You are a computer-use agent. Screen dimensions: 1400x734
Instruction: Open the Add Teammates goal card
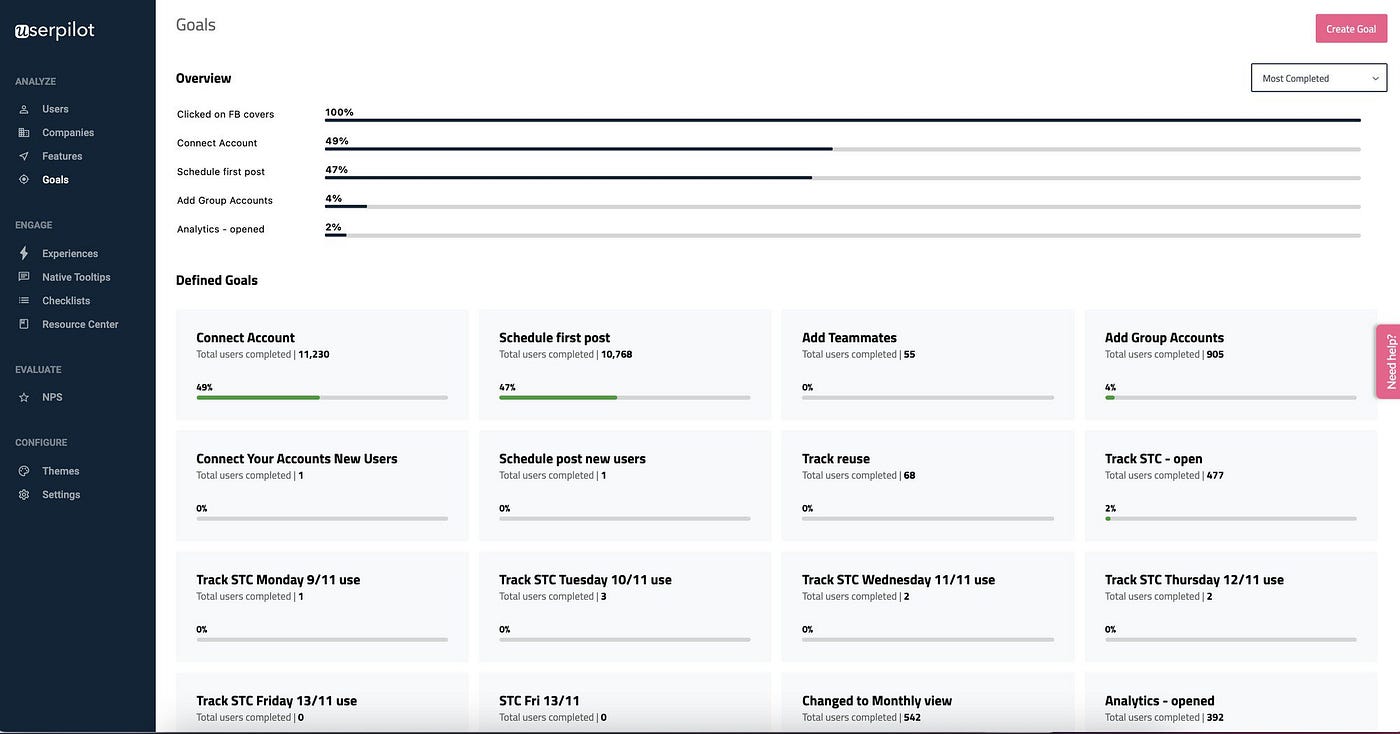pyautogui.click(x=928, y=364)
